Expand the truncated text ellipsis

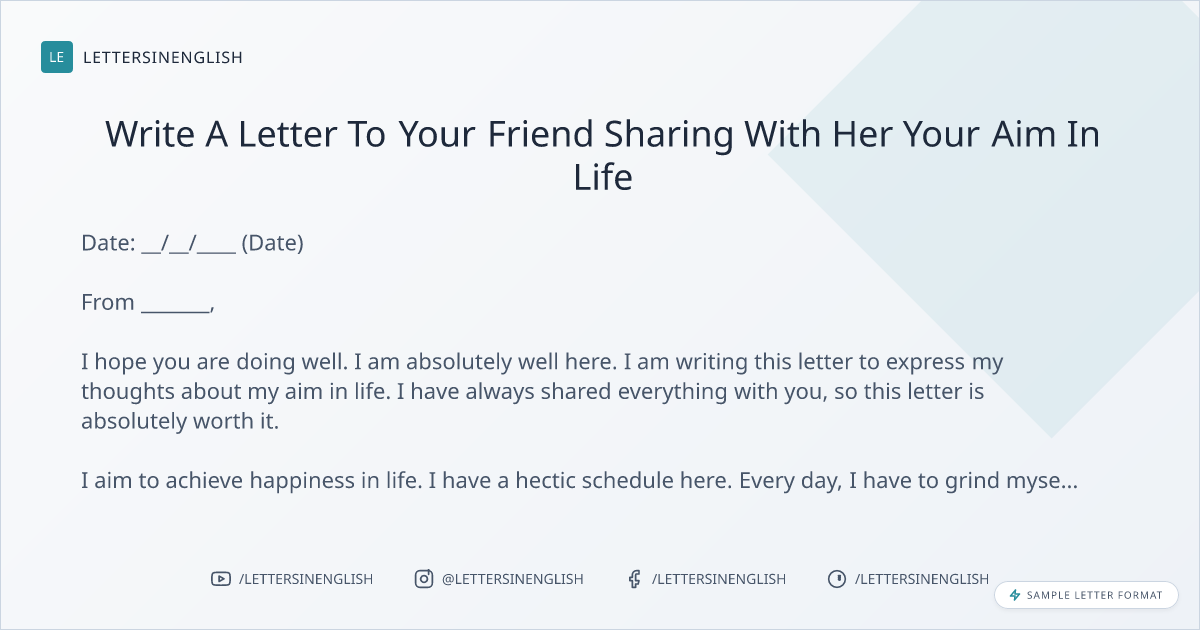click(1068, 483)
